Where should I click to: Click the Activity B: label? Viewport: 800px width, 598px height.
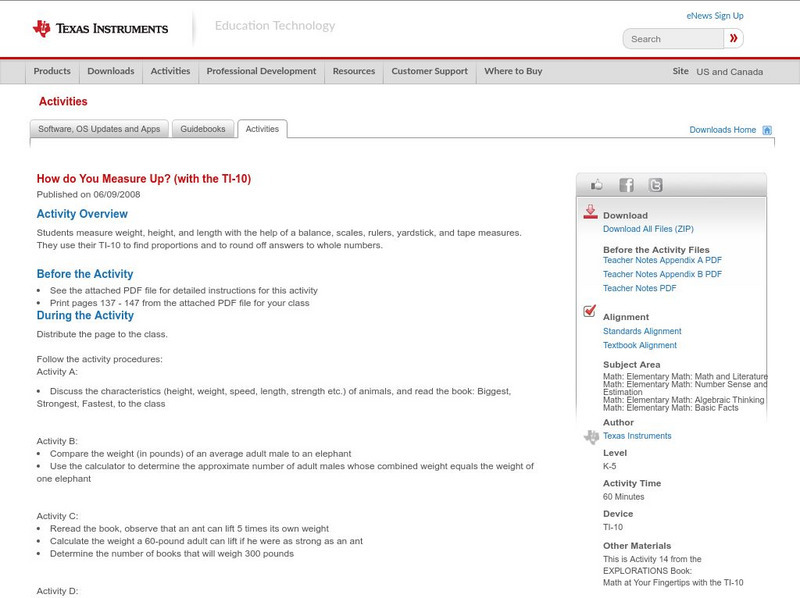57,441
